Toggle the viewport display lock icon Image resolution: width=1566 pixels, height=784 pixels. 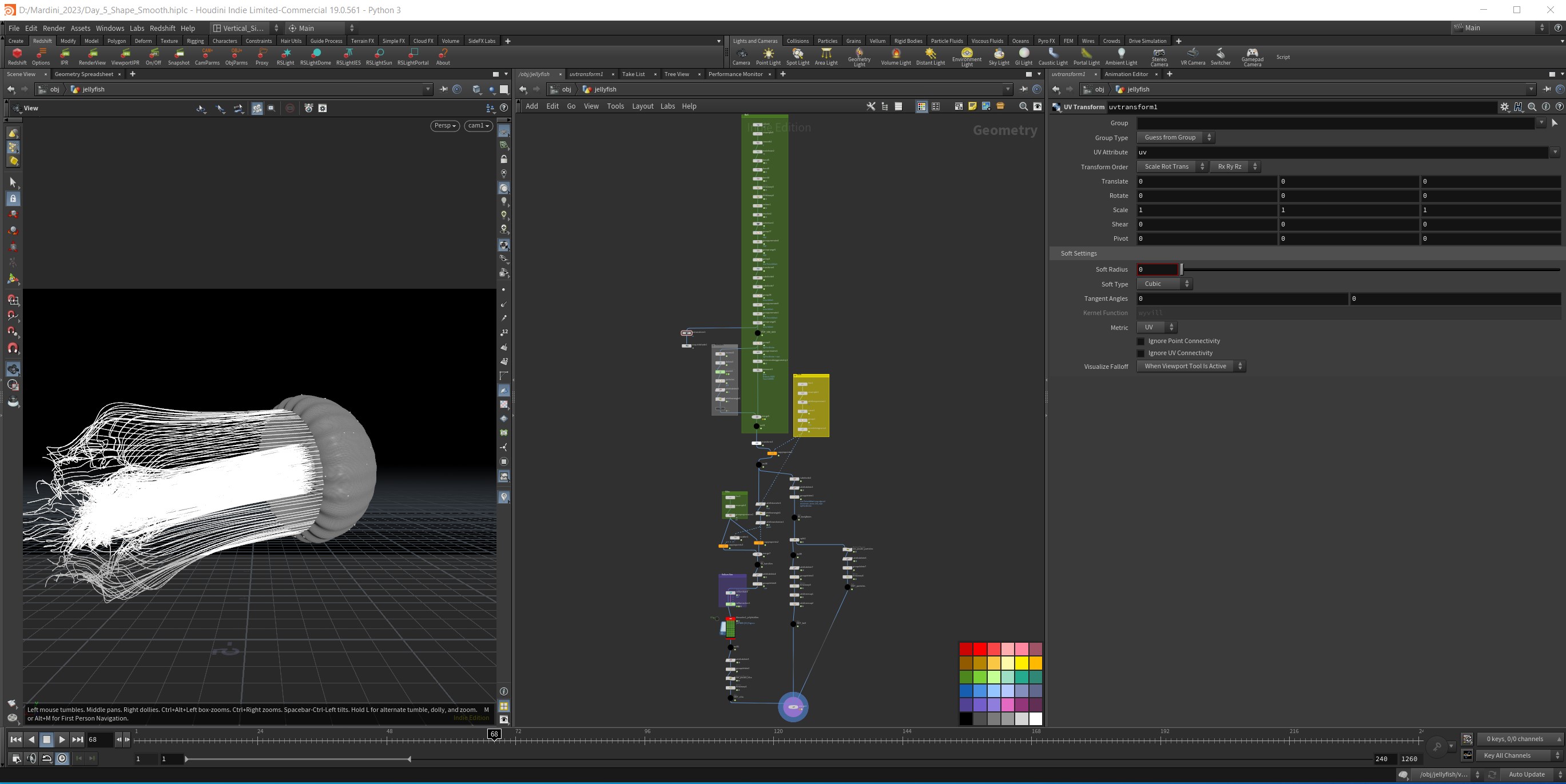pos(503,159)
